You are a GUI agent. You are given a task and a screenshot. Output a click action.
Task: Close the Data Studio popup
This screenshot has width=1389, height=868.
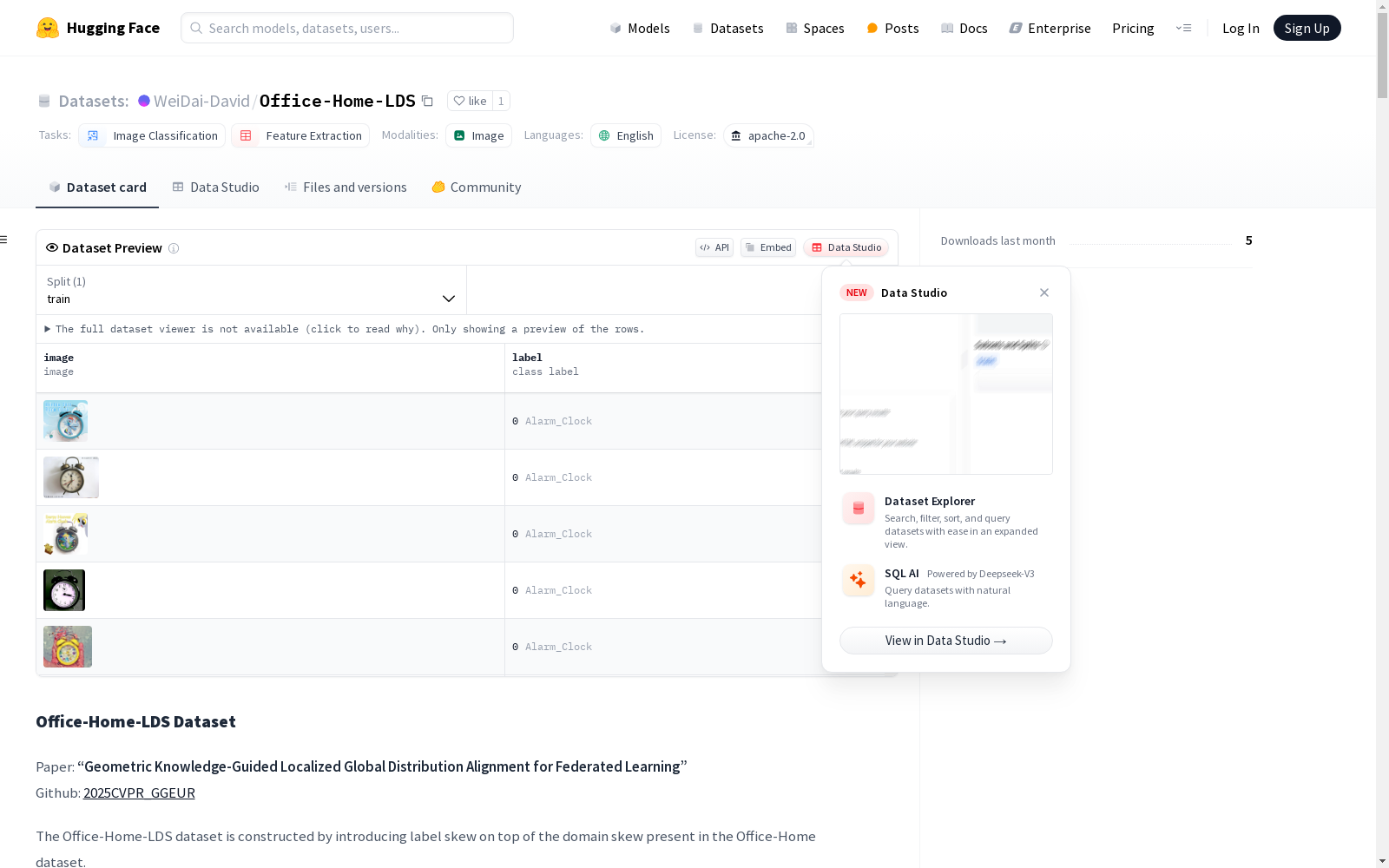pos(1044,293)
